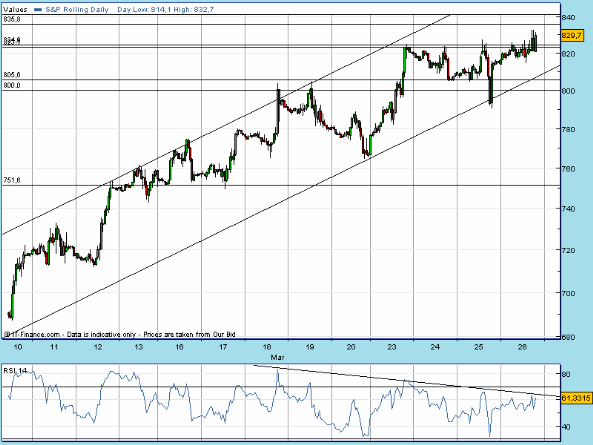Click date label 26 on the time axis
Image resolution: width=593 pixels, height=445 pixels.
point(522,347)
